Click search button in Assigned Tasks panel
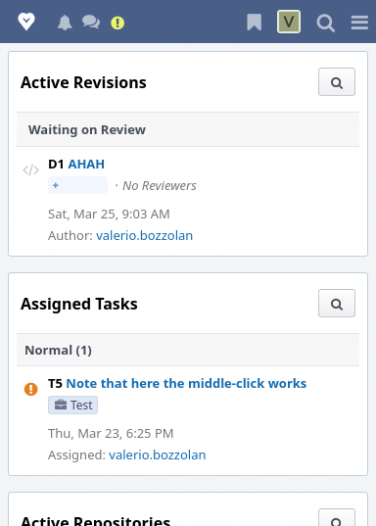The height and width of the screenshot is (526, 376). pyautogui.click(x=336, y=303)
